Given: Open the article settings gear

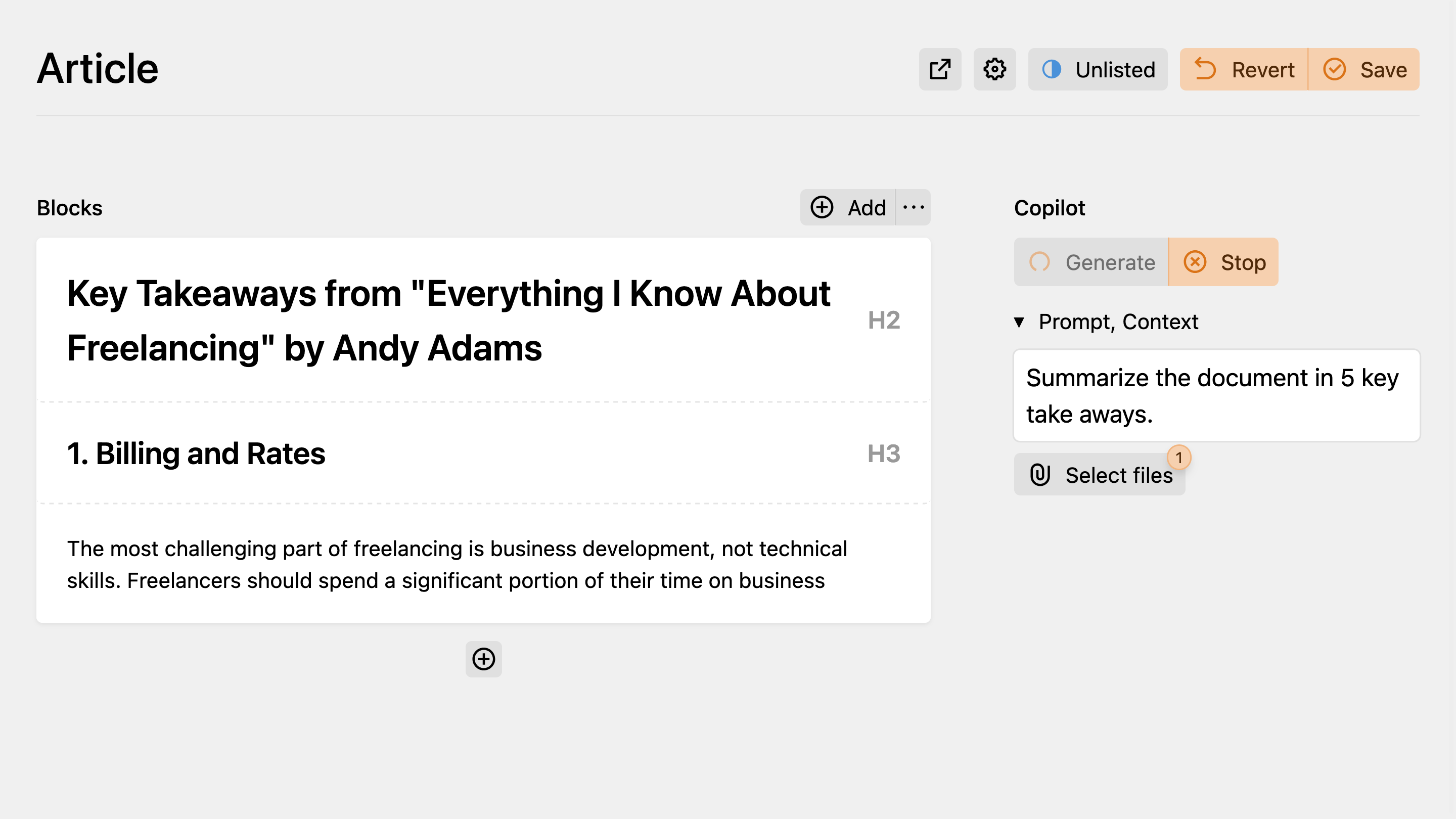Looking at the screenshot, I should (994, 69).
